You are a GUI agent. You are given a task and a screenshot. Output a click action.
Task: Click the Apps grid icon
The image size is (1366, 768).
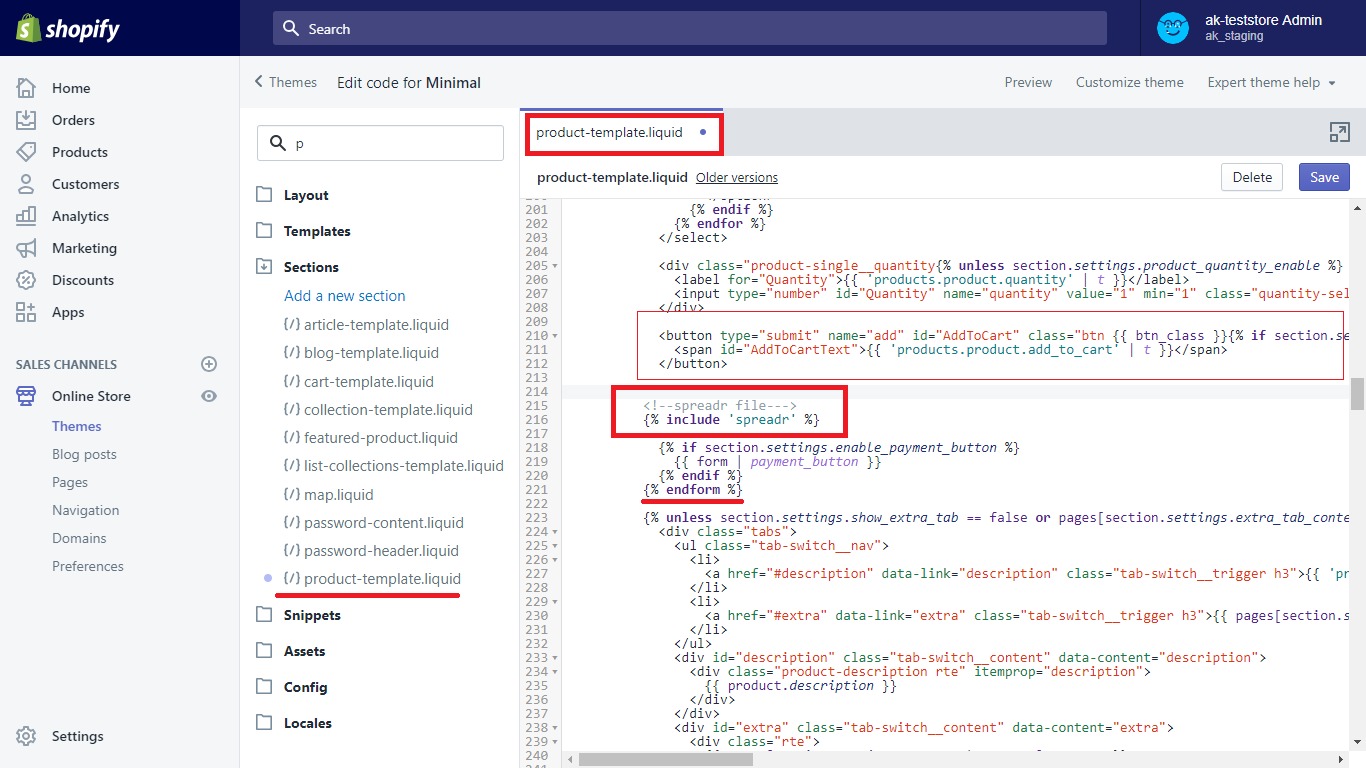pos(26,312)
